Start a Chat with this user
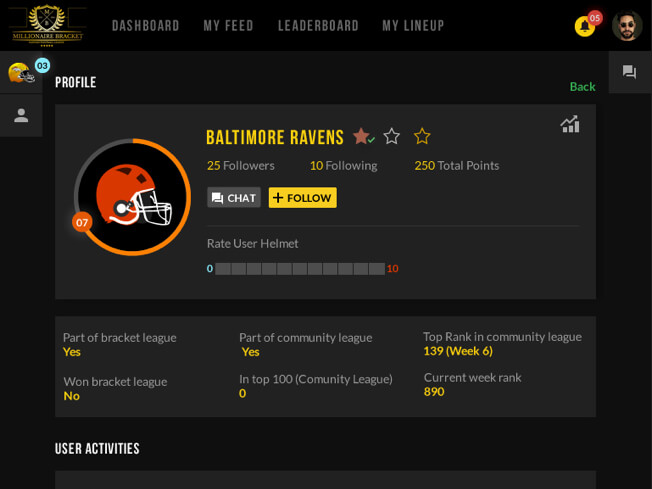Image resolution: width=652 pixels, height=489 pixels. (x=234, y=198)
